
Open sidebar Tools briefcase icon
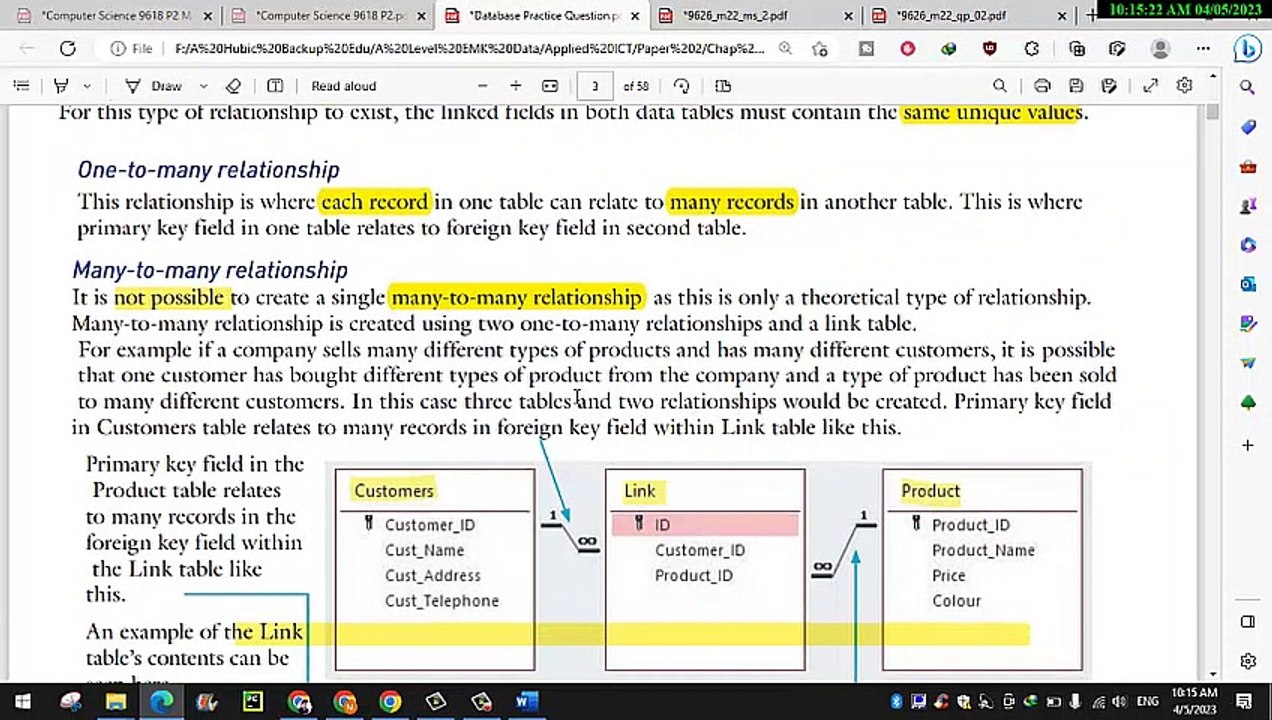[1247, 167]
